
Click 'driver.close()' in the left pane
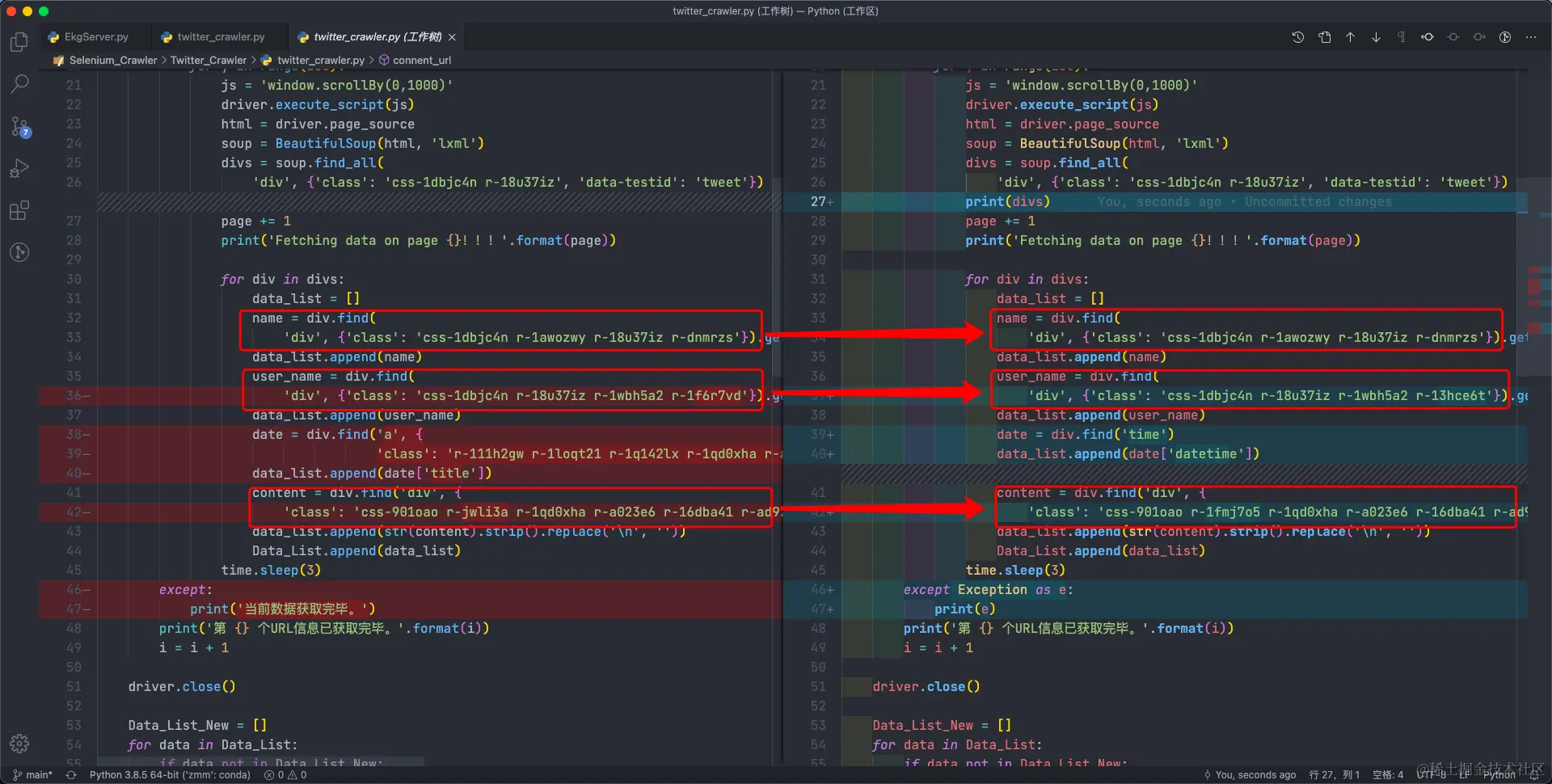click(182, 687)
